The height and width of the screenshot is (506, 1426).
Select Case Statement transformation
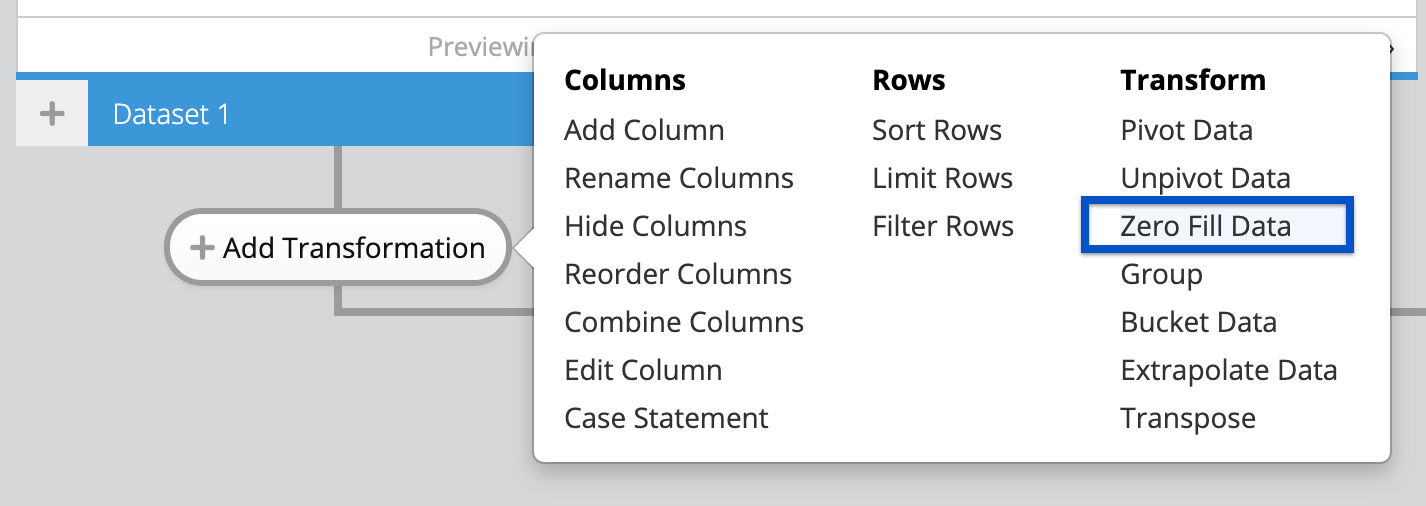tap(666, 418)
